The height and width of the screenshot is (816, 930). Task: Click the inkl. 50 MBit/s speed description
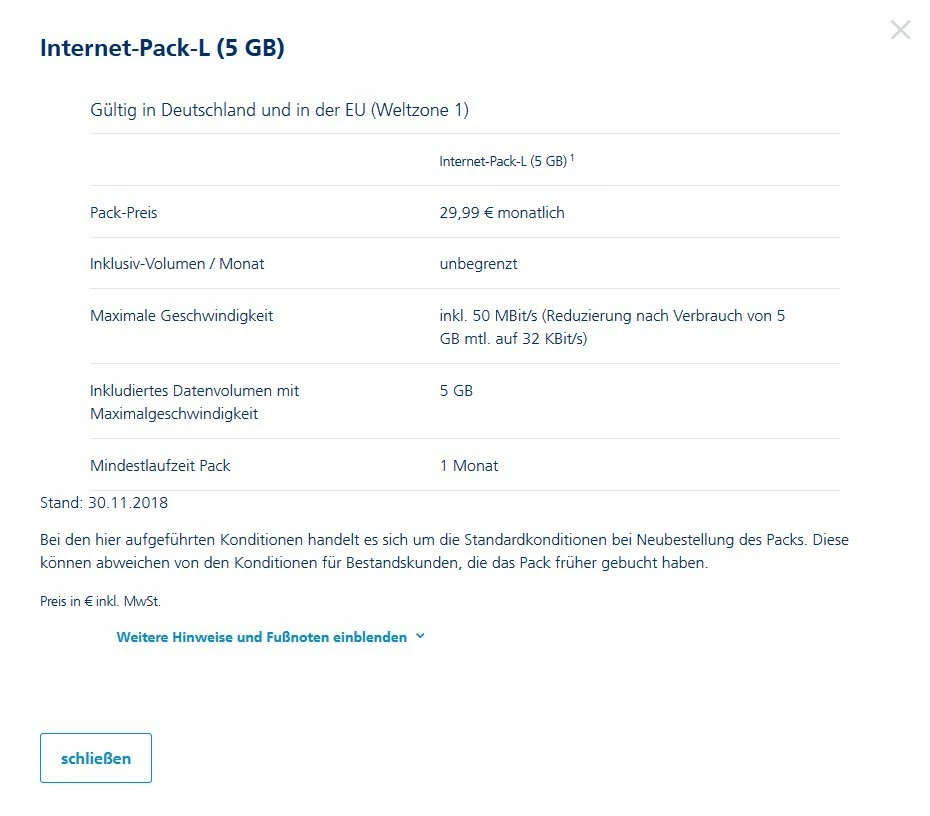click(x=611, y=327)
